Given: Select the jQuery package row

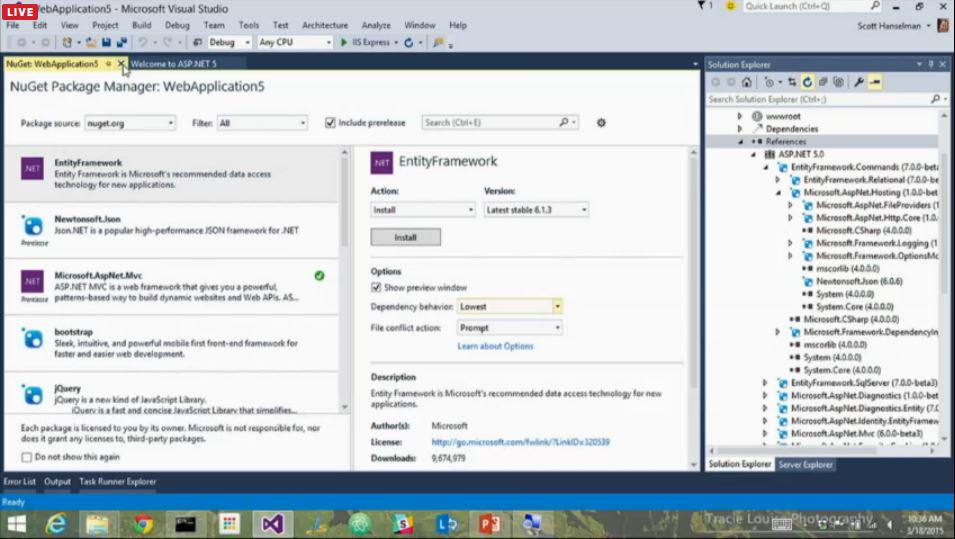Looking at the screenshot, I should (172, 394).
